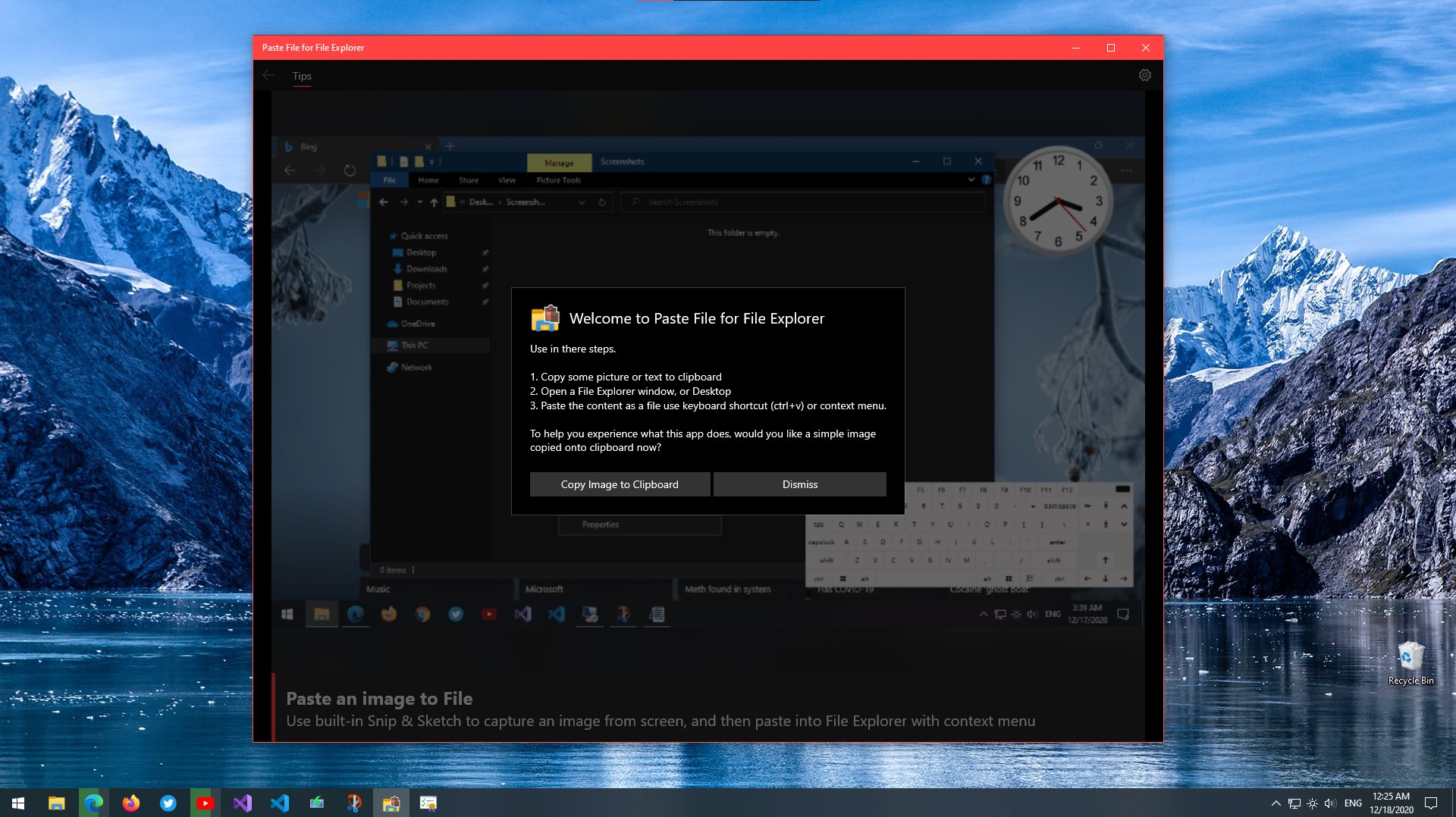Click the 'Paste an image to File' caption heading

click(x=379, y=698)
